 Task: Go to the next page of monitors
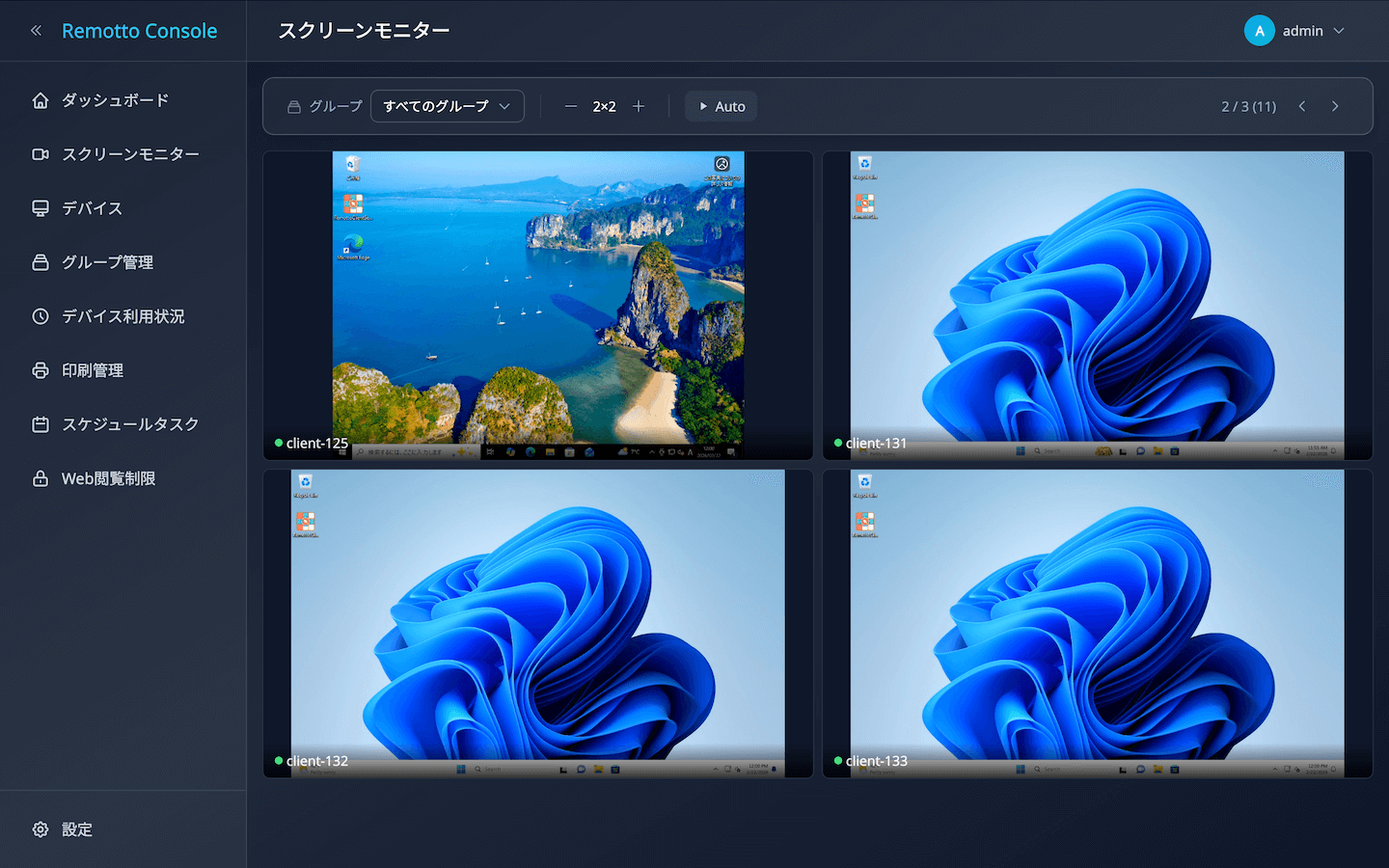point(1334,106)
